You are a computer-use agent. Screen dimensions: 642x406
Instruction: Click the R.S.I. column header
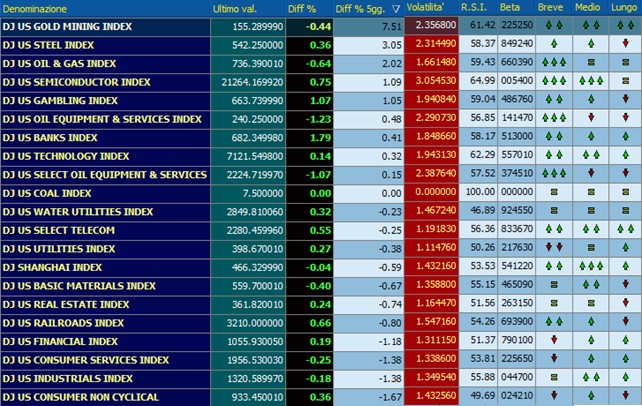click(x=473, y=7)
